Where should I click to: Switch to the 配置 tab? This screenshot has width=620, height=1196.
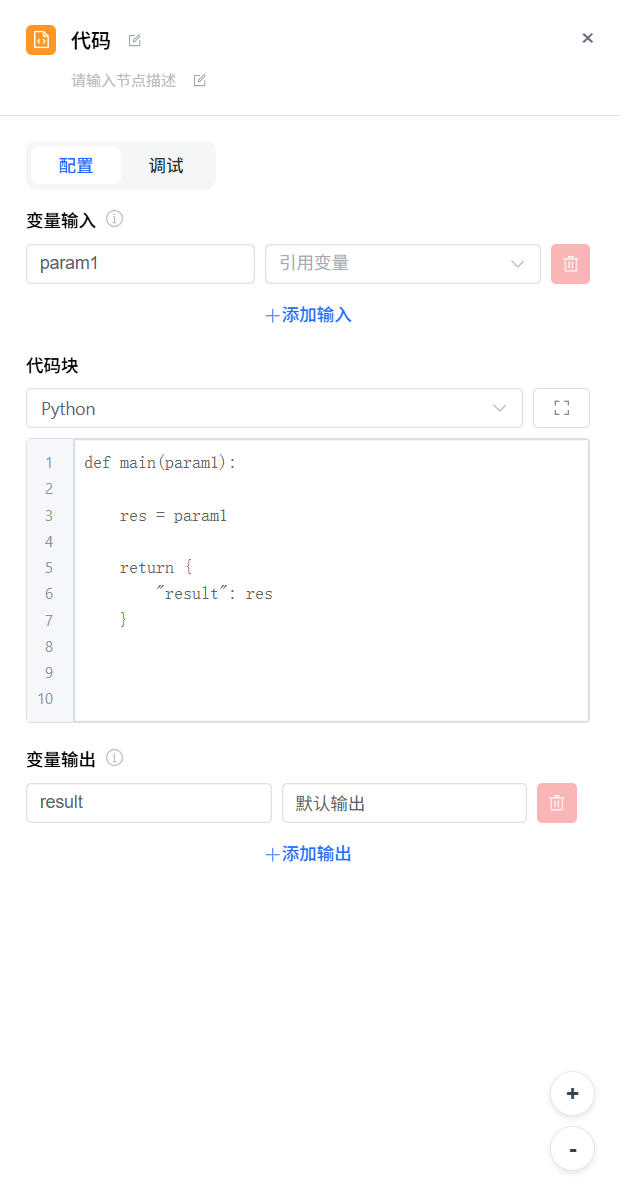[76, 166]
